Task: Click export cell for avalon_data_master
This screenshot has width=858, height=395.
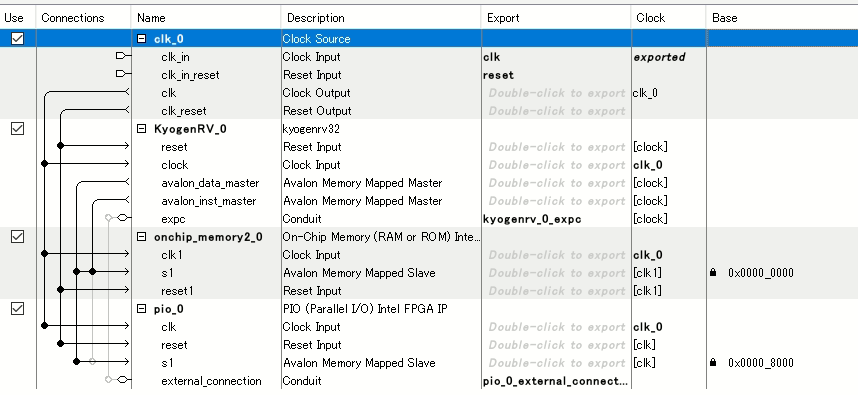Action: point(556,183)
